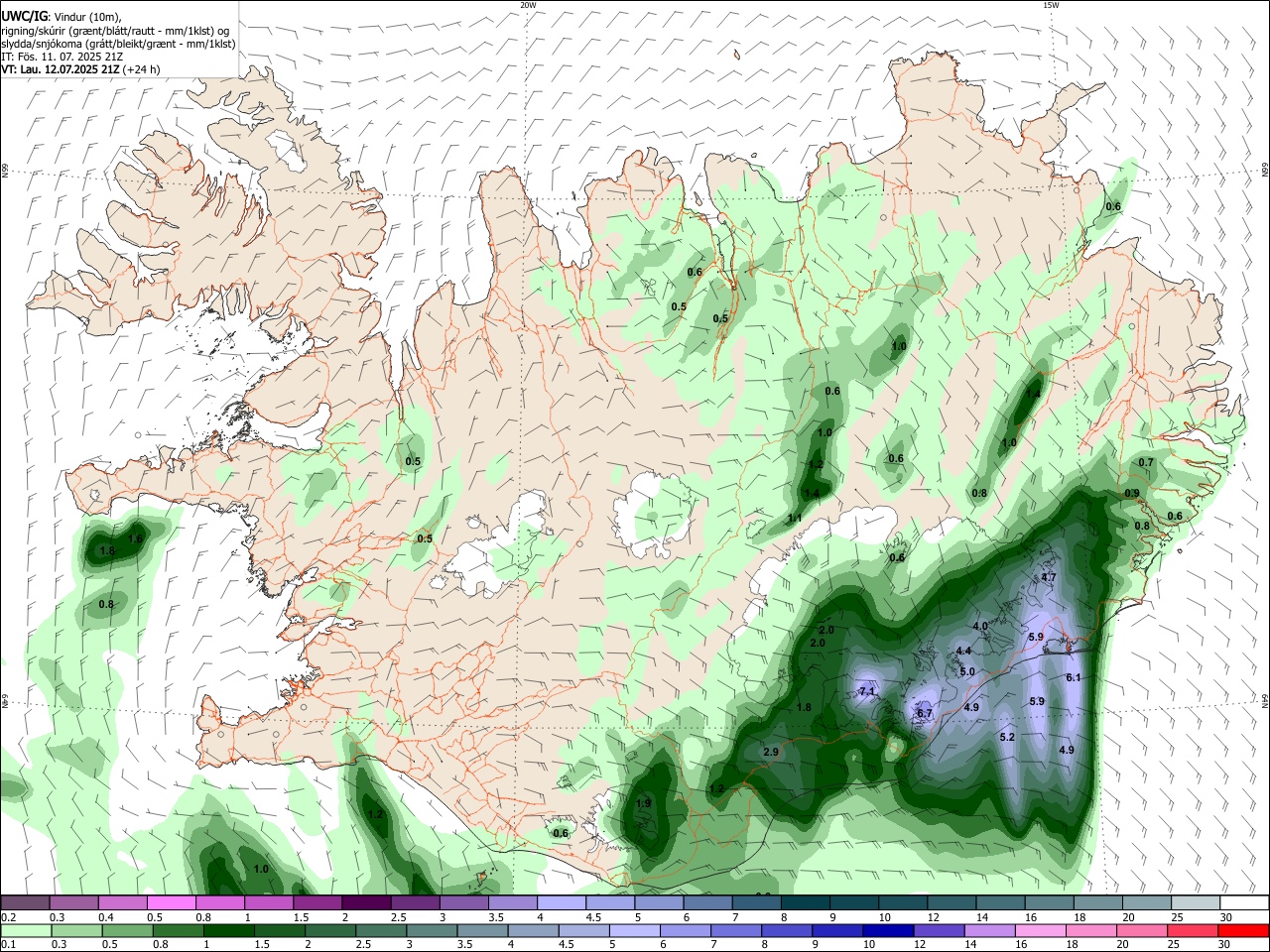Pick the deep navy blue legend swatch

[888, 931]
